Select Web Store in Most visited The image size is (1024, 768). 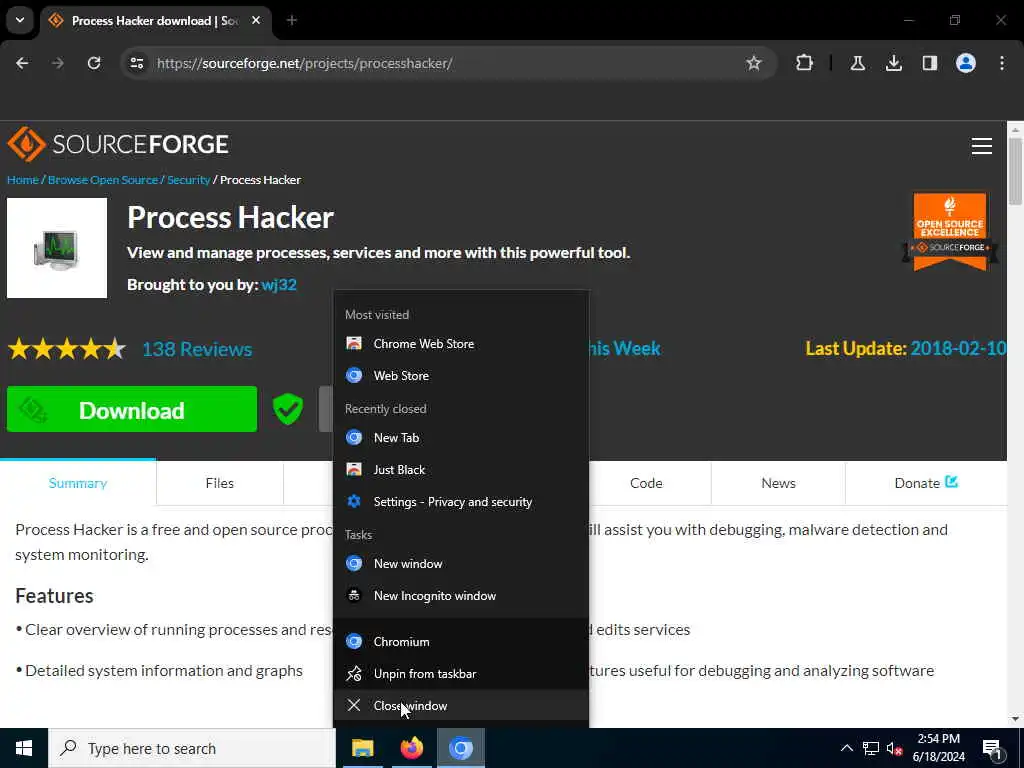point(461,376)
